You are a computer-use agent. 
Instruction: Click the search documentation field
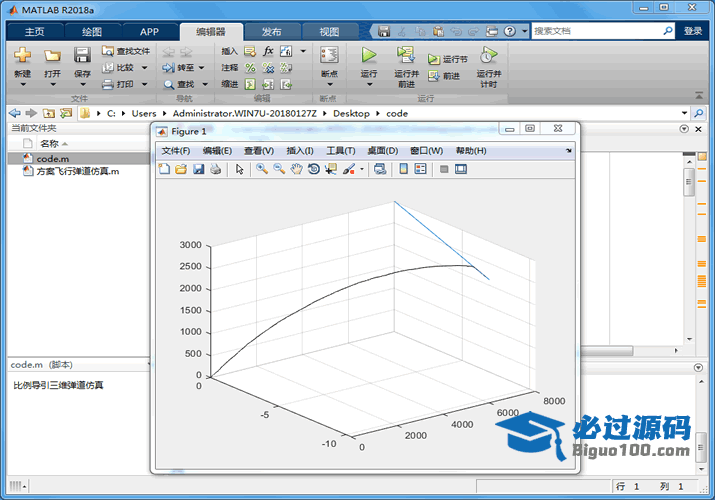tap(597, 31)
